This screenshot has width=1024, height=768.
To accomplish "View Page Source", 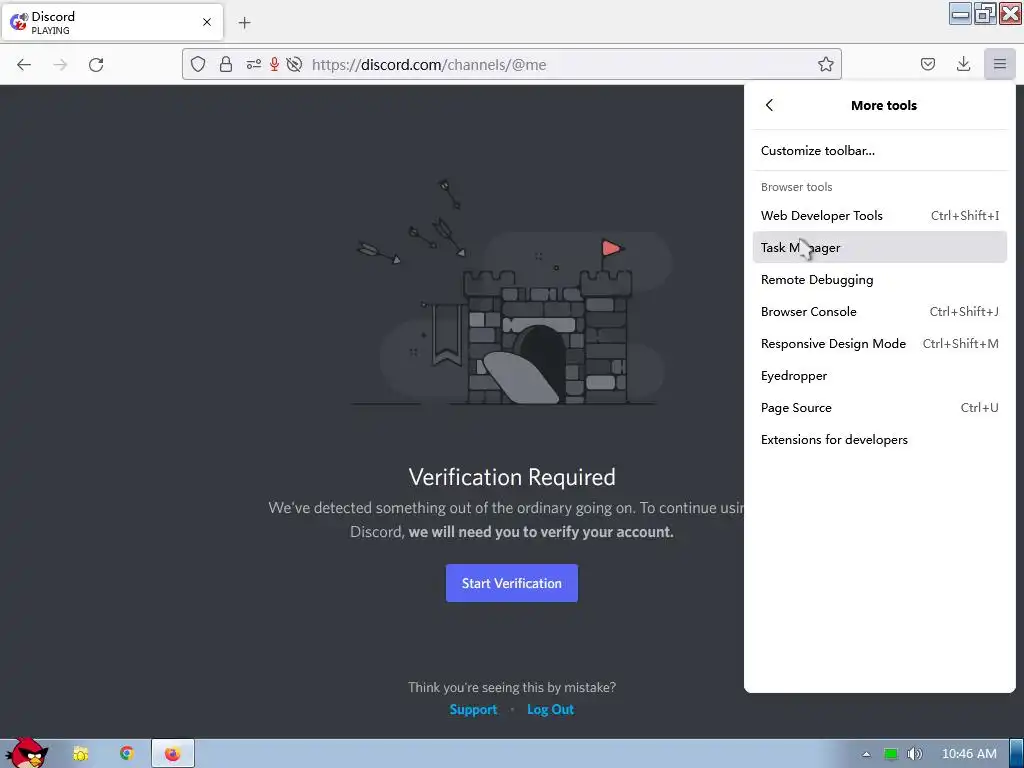I will click(x=880, y=408).
